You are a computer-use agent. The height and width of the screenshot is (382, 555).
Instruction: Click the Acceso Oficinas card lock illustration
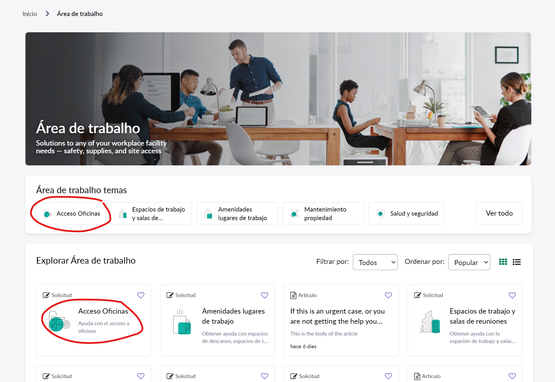coord(58,321)
